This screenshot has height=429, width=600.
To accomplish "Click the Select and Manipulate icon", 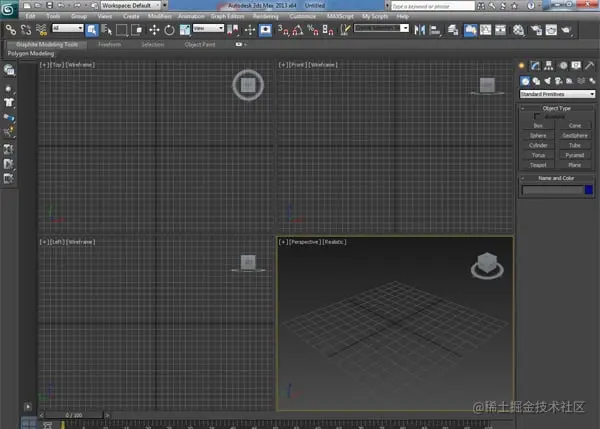I will (250, 30).
